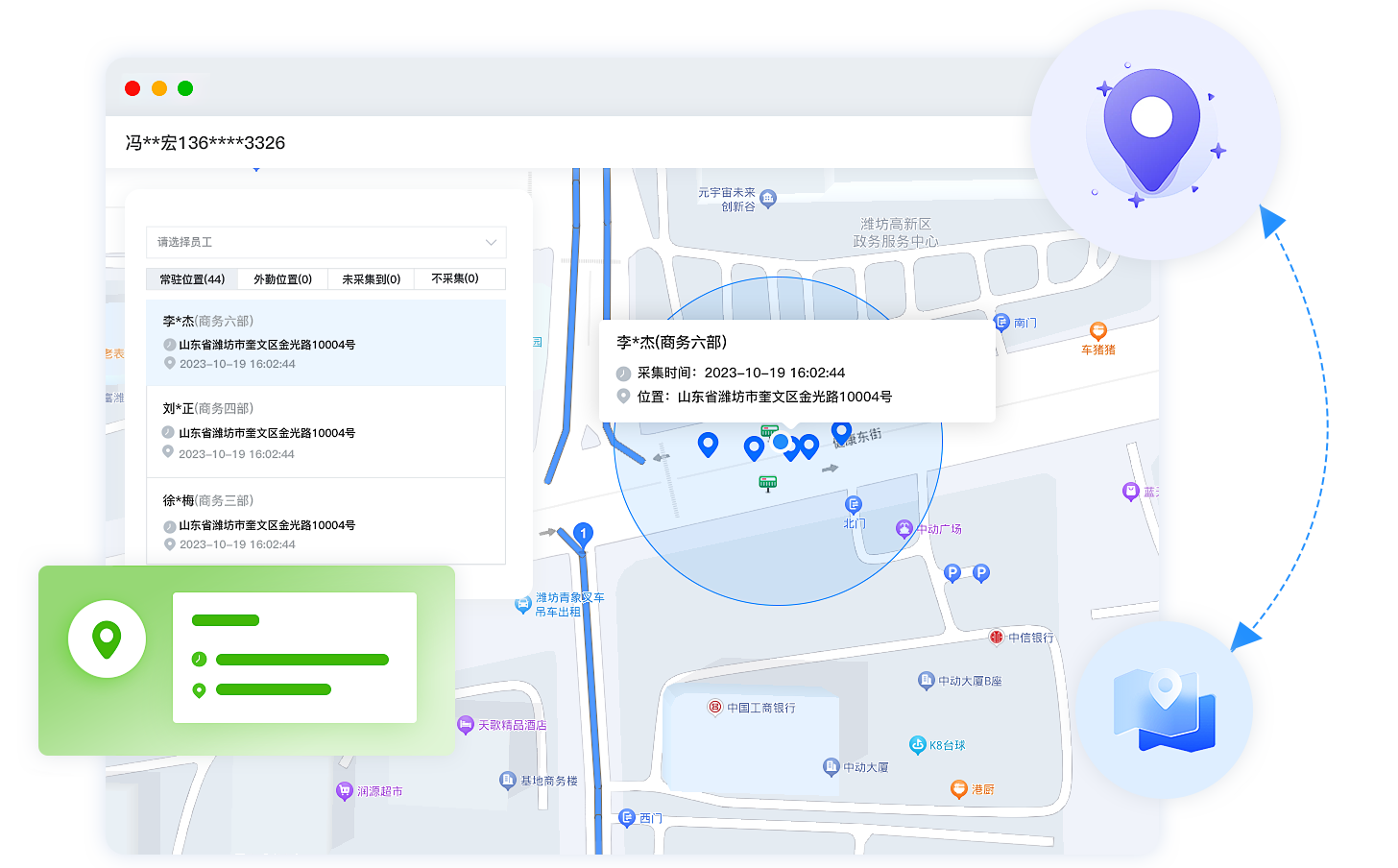Click the 中国工商银行 bank marker
Viewport: 1398px width, 868px height.
click(715, 707)
